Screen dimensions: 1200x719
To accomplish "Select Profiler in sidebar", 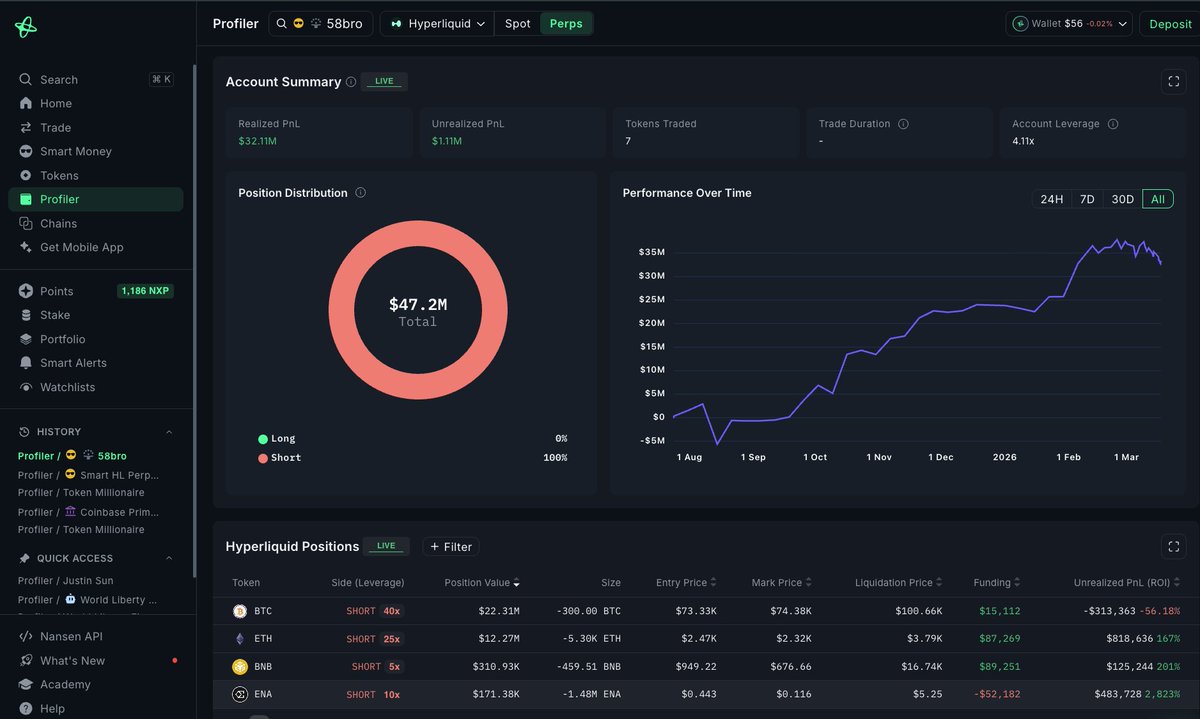I will [x=95, y=199].
